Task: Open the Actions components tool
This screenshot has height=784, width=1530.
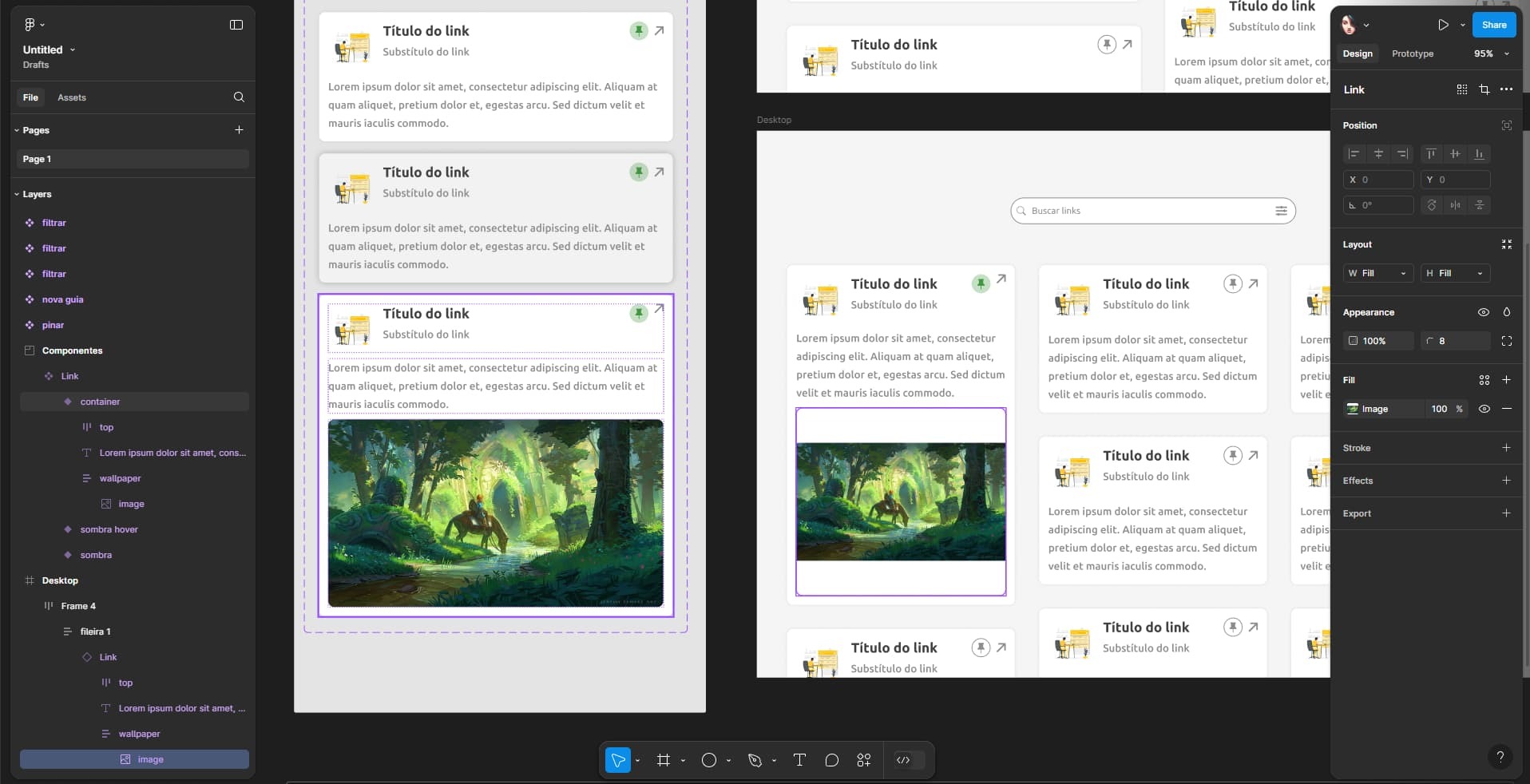Action: (x=864, y=760)
